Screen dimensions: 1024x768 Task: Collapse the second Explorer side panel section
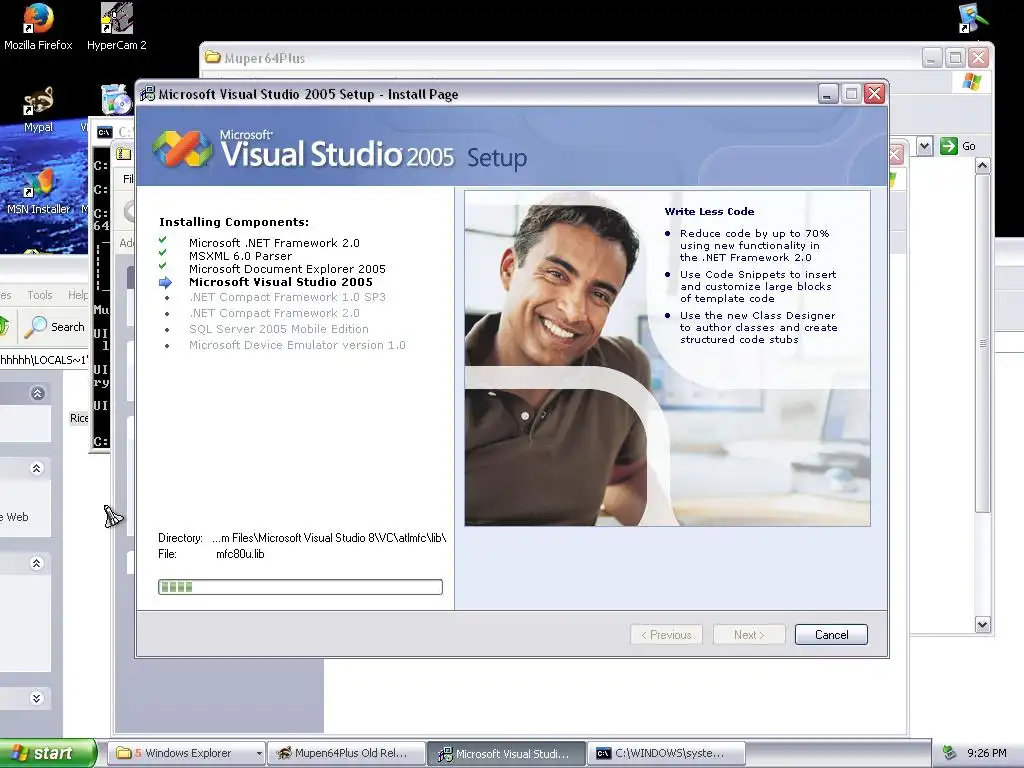point(37,468)
